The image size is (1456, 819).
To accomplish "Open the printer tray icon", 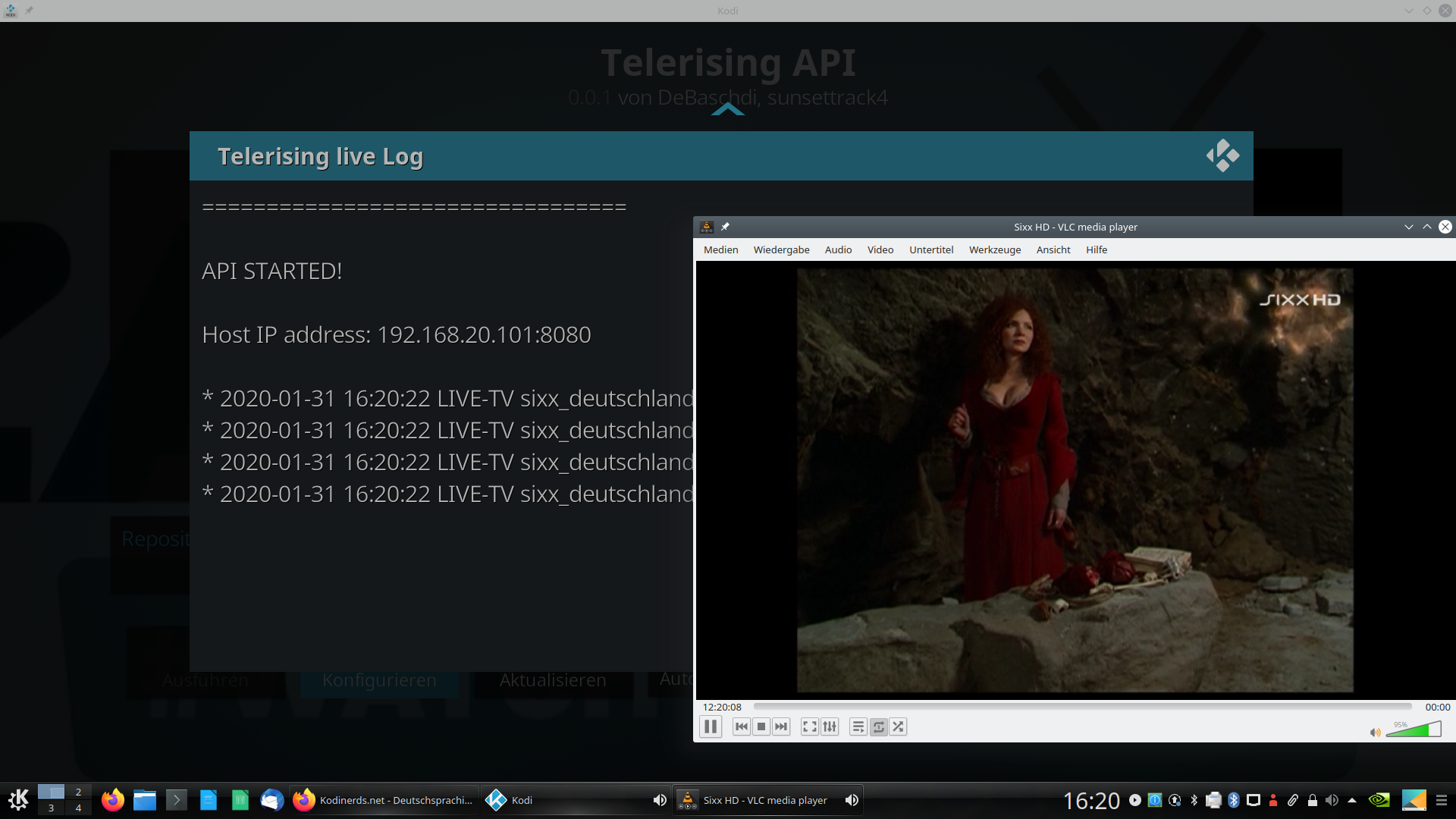I will coord(1214,800).
